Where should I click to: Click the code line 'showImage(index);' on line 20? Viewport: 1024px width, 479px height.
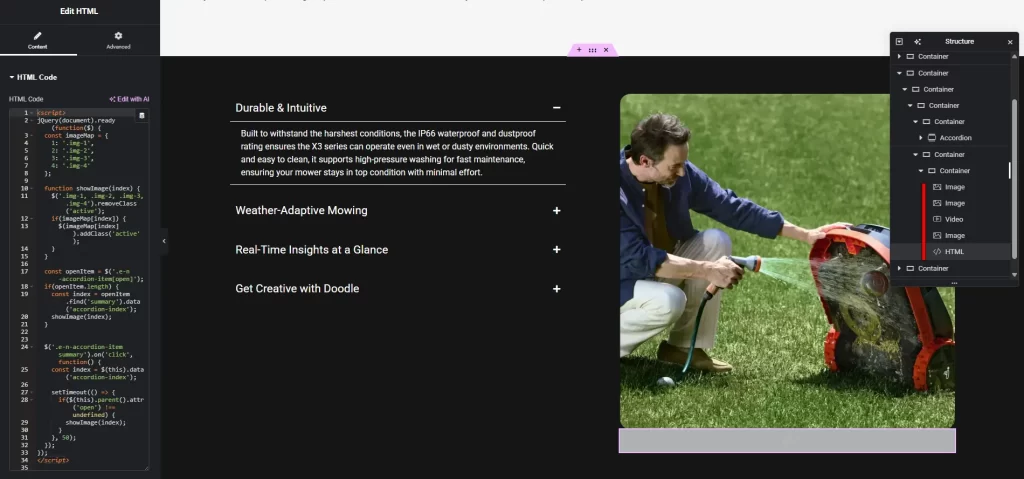click(x=82, y=316)
